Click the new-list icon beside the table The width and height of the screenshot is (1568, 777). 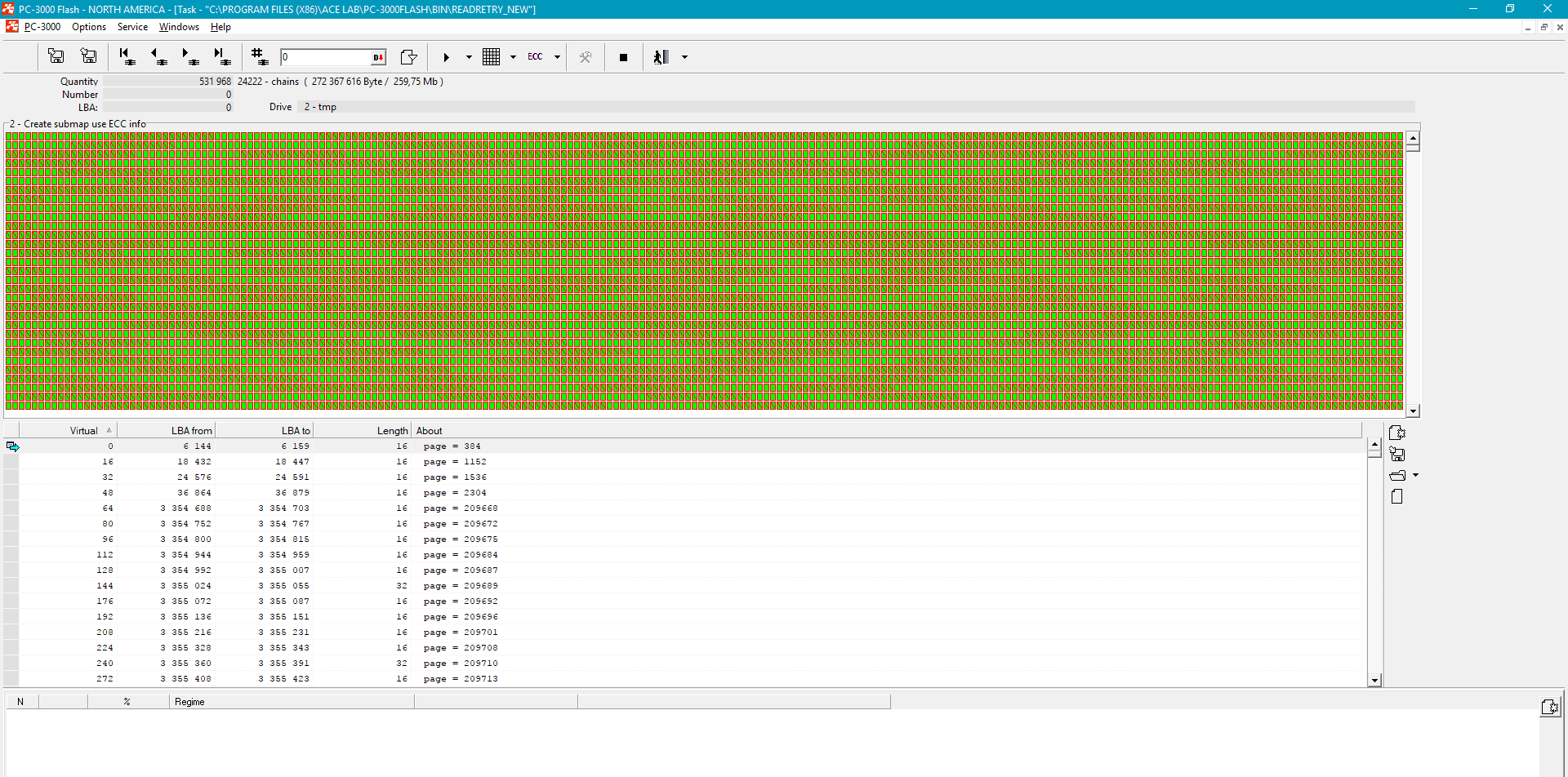tap(1397, 433)
